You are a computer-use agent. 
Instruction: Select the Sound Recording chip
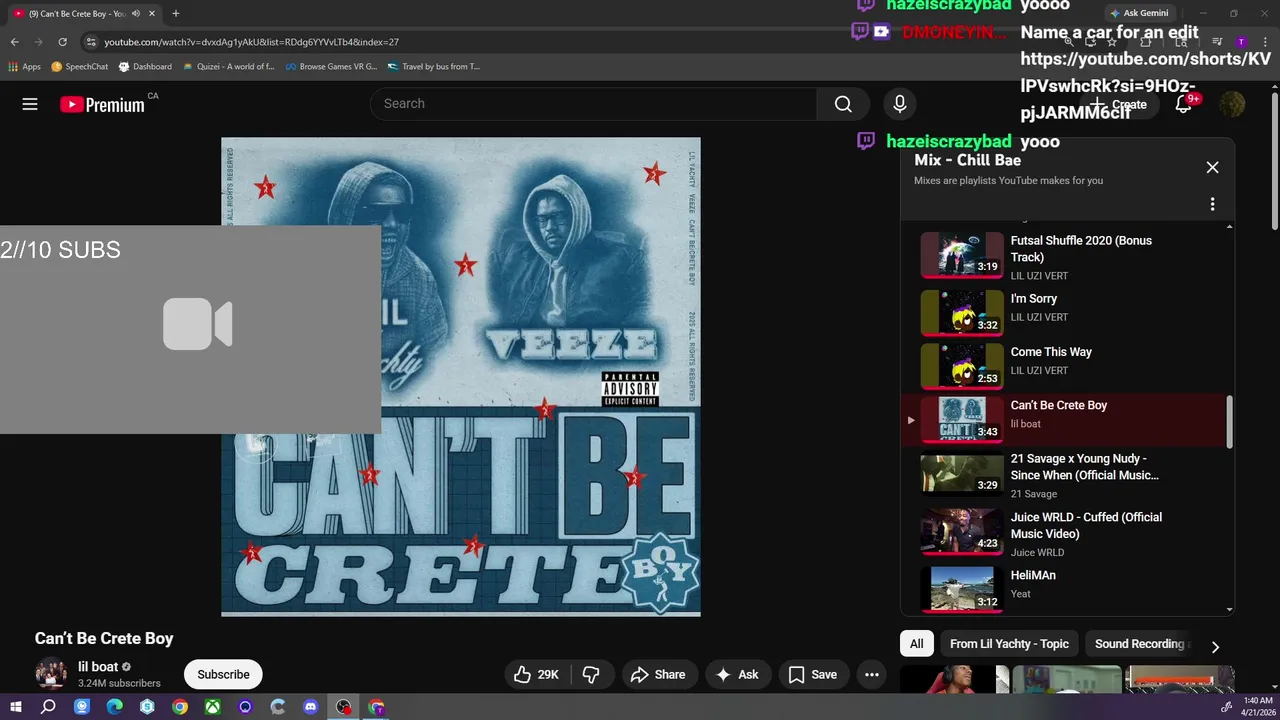coord(1140,644)
